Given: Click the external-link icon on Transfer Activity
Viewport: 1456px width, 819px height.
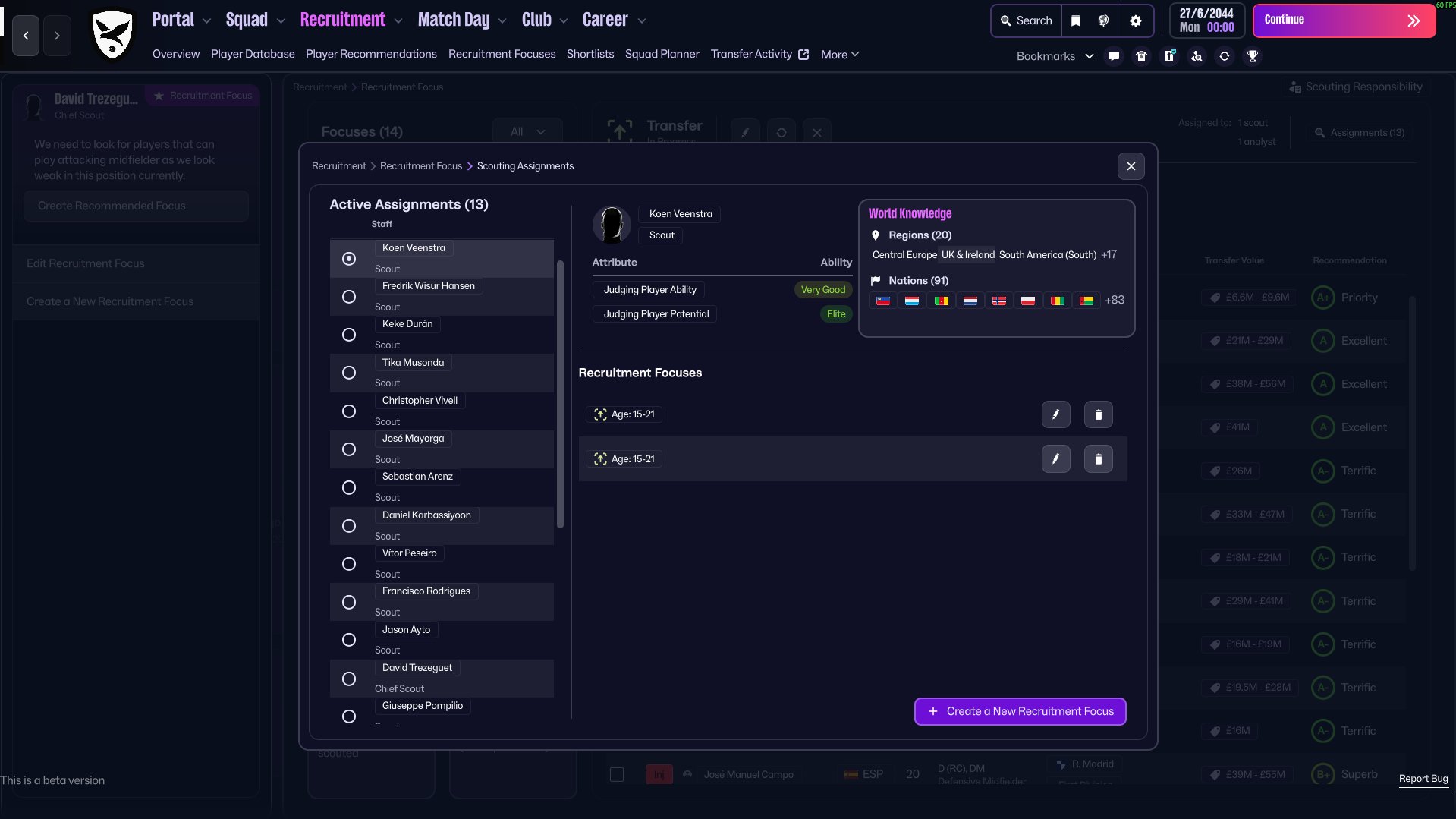Looking at the screenshot, I should [x=803, y=55].
